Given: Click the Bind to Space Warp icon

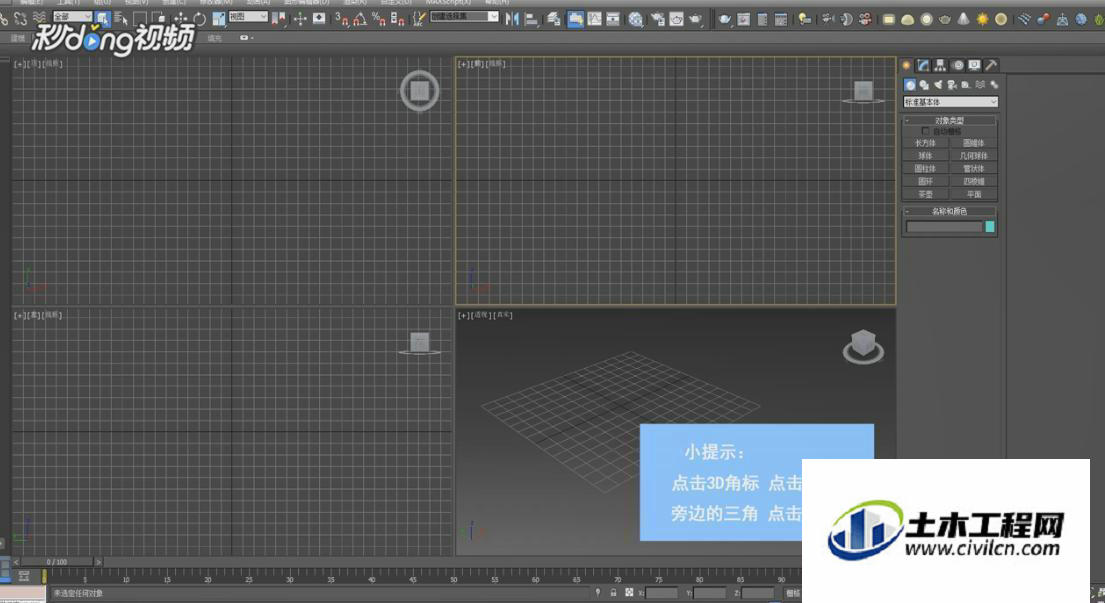Looking at the screenshot, I should tap(39, 19).
